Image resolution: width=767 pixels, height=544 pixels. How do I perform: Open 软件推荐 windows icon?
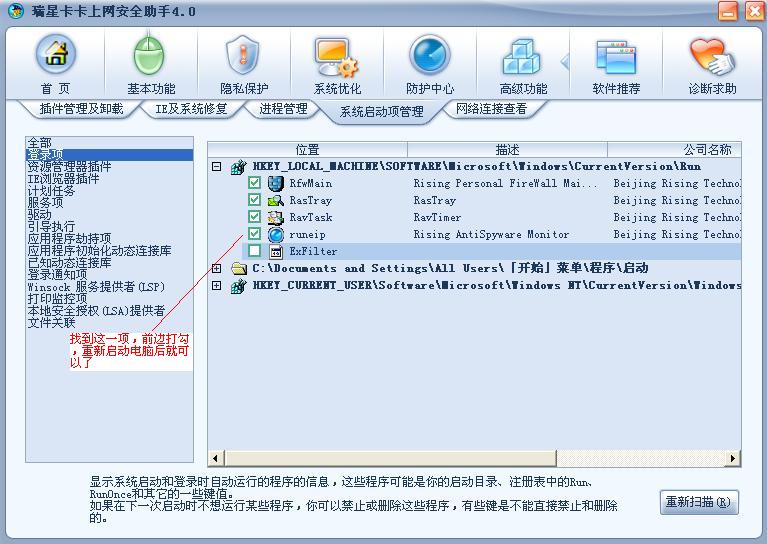[616, 57]
